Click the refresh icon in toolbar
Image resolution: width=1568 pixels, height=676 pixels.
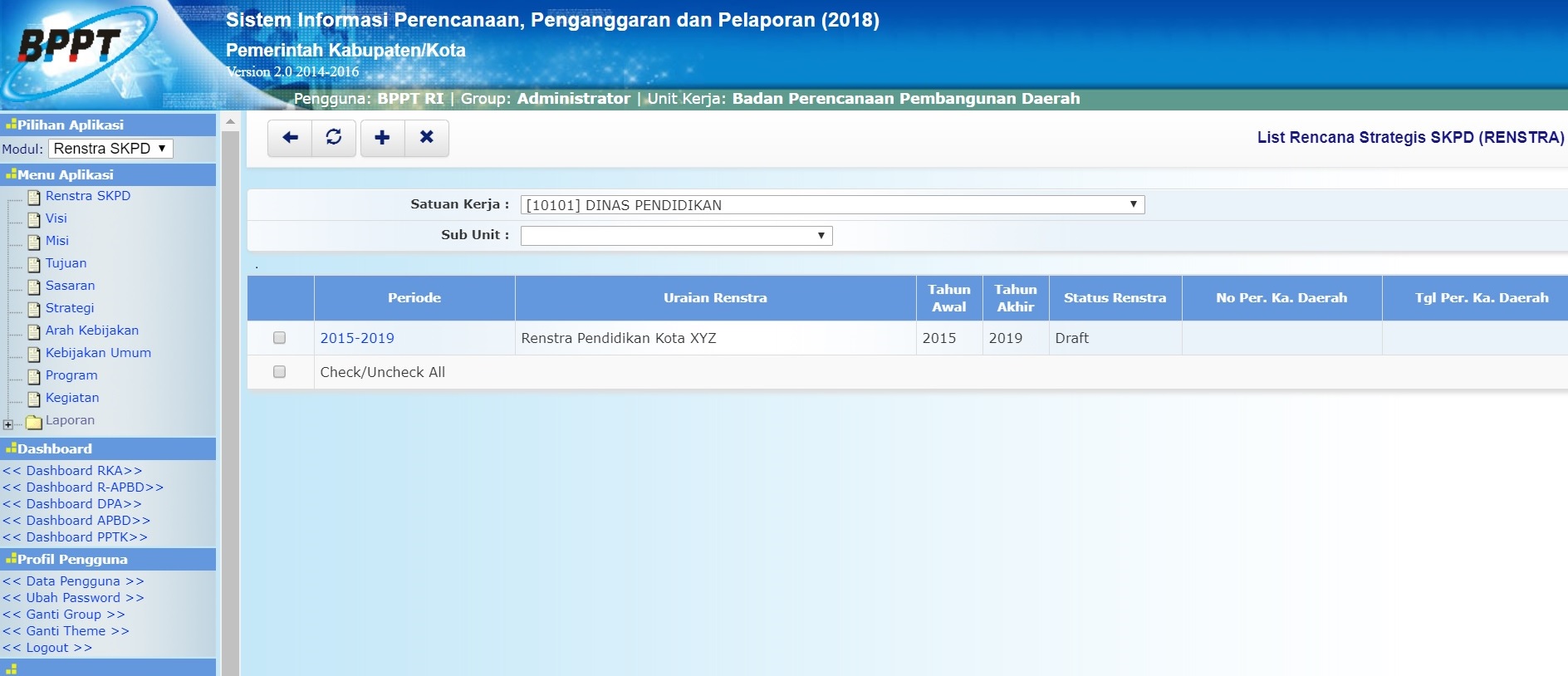pyautogui.click(x=334, y=138)
